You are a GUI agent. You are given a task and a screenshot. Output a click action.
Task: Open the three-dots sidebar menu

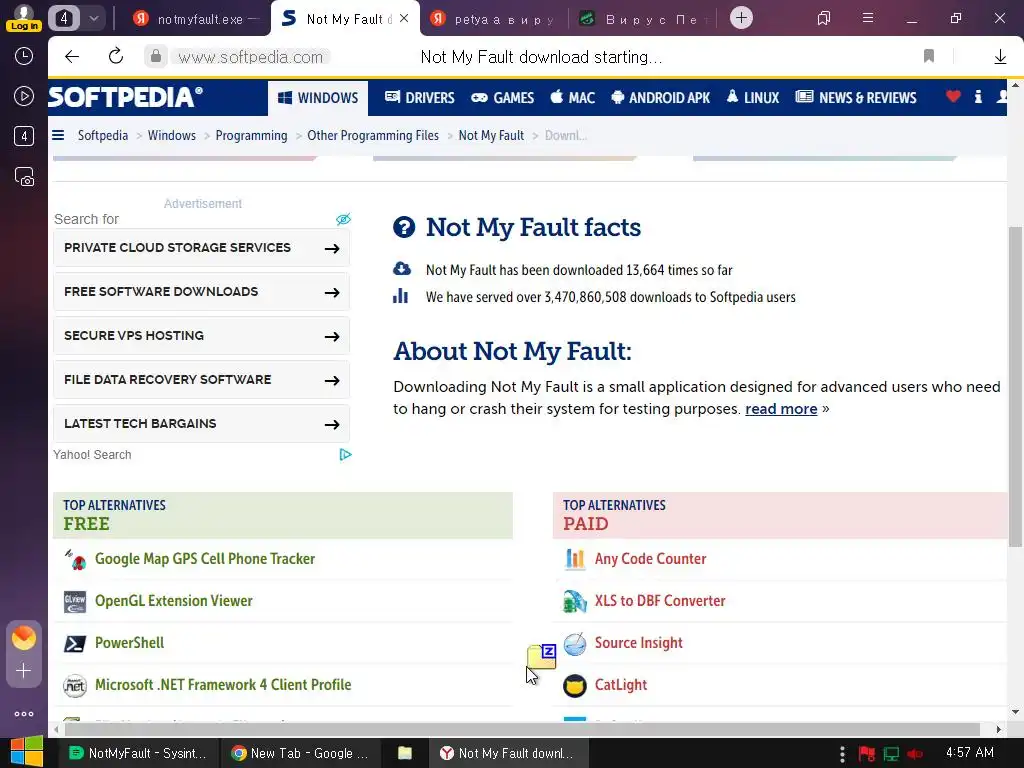point(24,714)
